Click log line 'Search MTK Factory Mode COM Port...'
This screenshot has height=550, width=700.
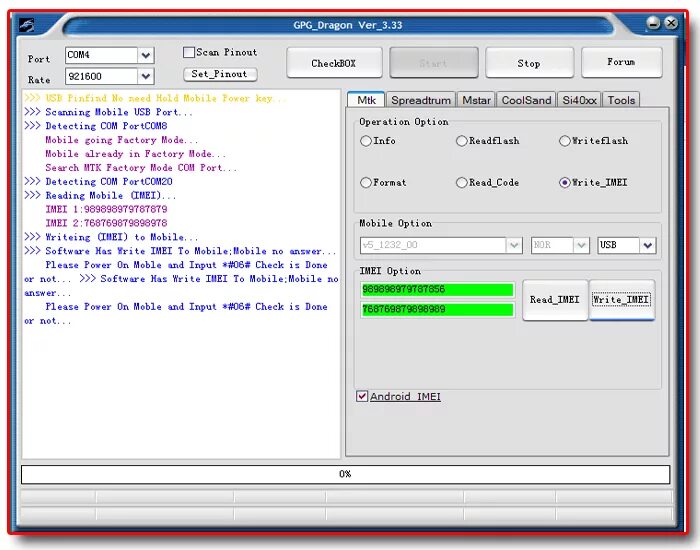(x=141, y=168)
